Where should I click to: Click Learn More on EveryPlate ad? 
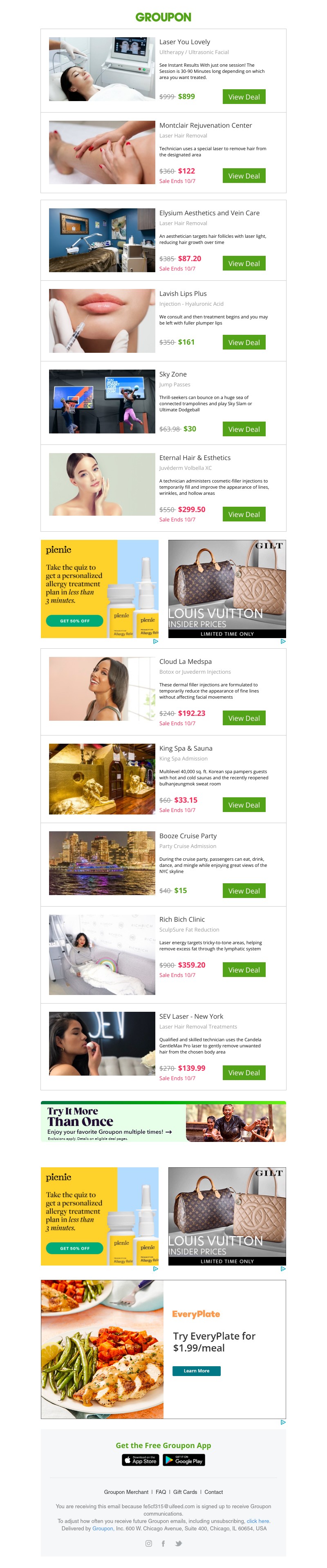click(196, 1370)
